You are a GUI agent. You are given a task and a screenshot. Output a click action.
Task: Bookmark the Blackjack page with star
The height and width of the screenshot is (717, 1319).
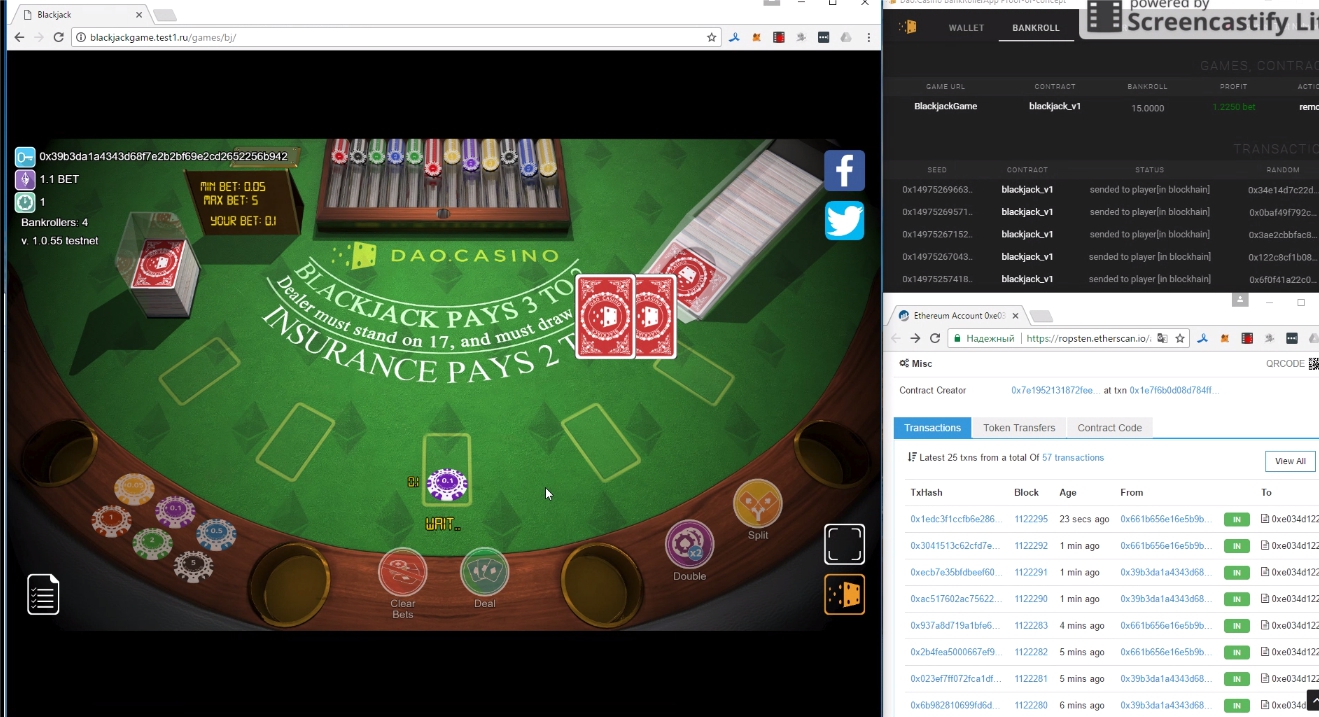[x=712, y=37]
